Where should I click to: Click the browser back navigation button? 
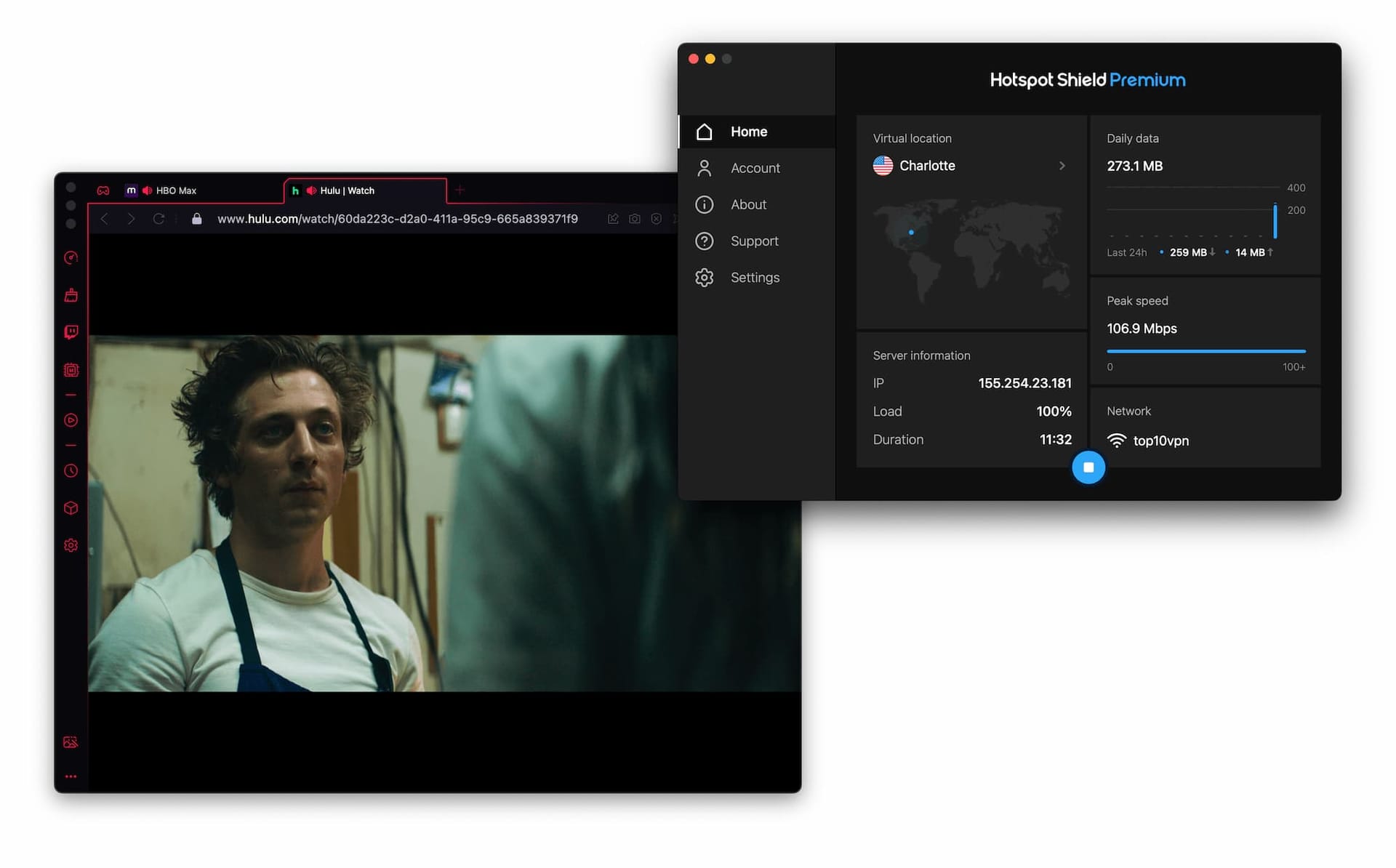[x=104, y=218]
